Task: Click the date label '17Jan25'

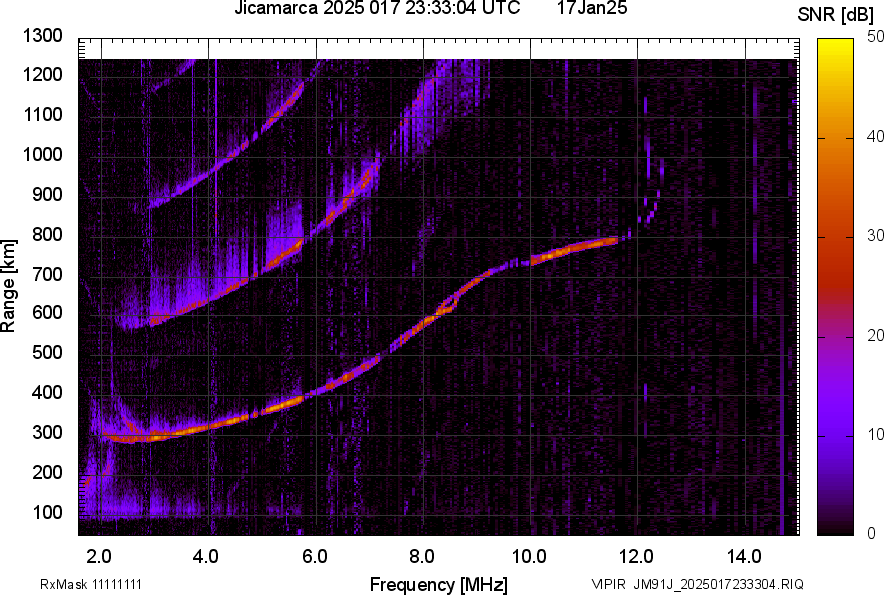Action: [x=592, y=8]
